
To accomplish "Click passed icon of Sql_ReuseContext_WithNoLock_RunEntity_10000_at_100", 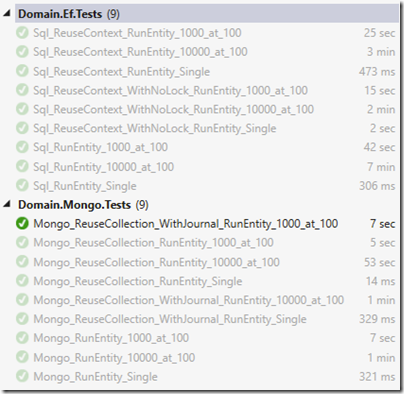I will 22,109.
